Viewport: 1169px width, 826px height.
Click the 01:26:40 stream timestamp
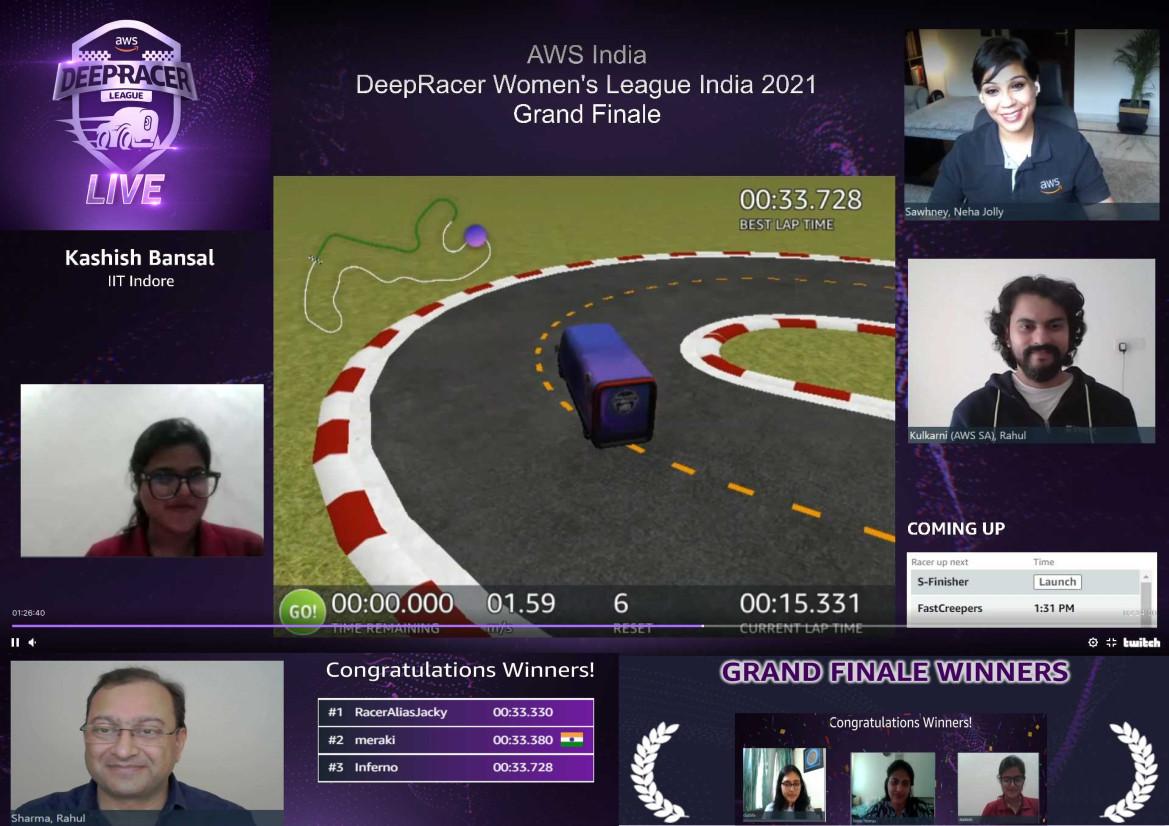28,613
